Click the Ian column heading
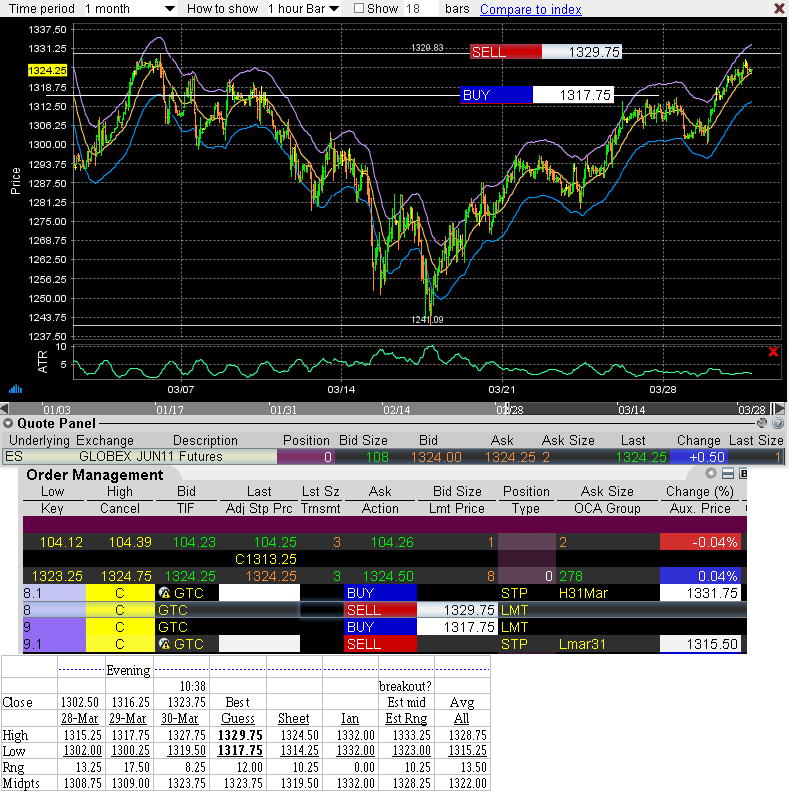 [350, 718]
